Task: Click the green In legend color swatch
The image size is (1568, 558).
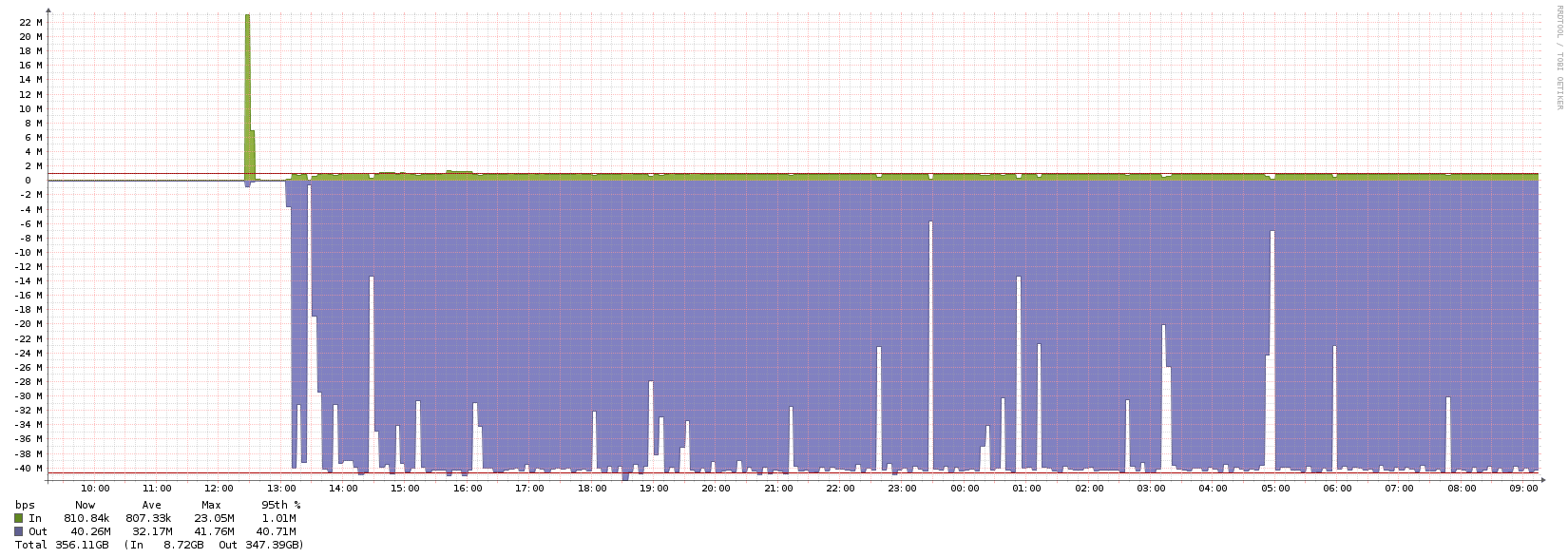Action: [18, 518]
